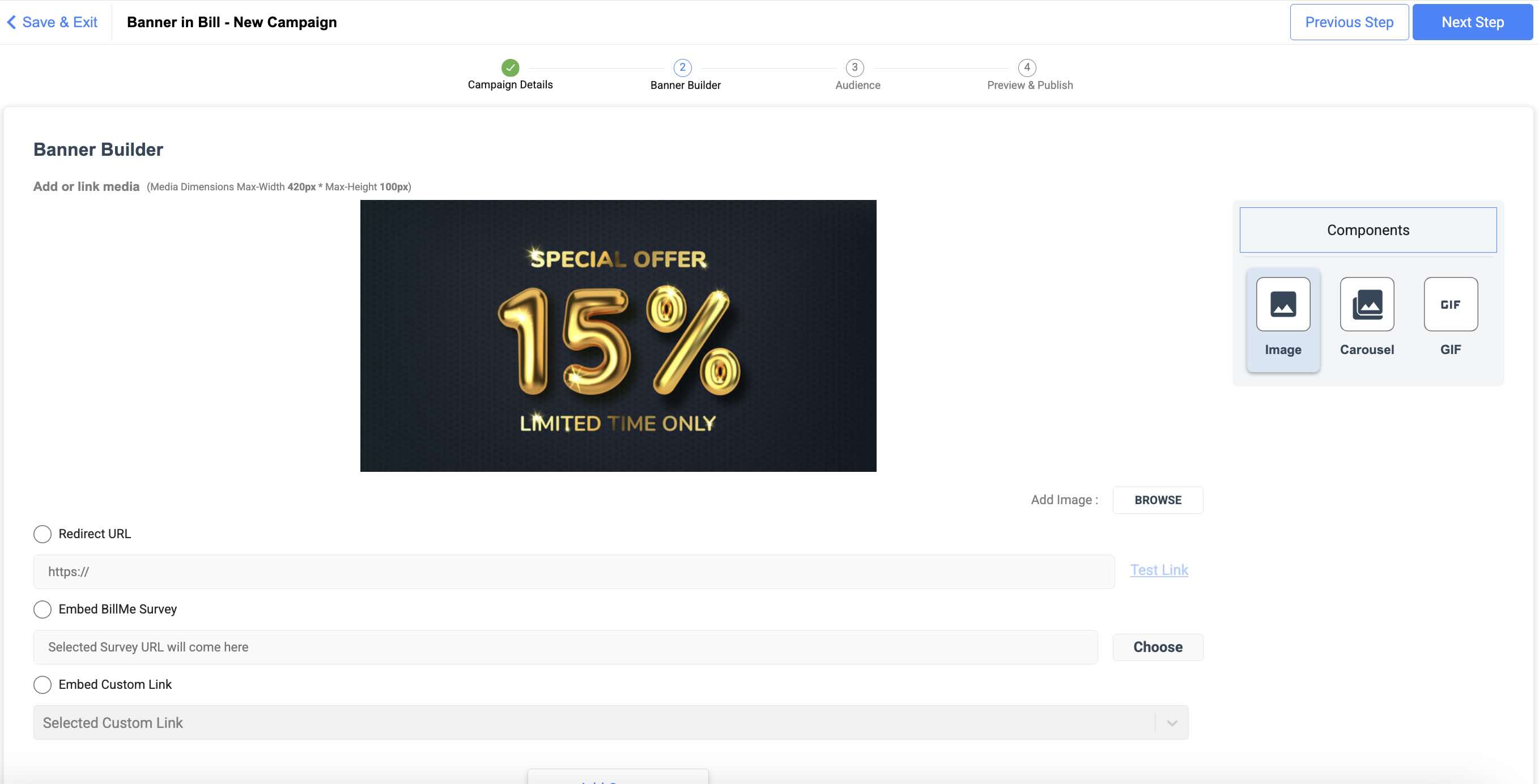
Task: Go to the Campaign Details step label
Action: click(509, 84)
